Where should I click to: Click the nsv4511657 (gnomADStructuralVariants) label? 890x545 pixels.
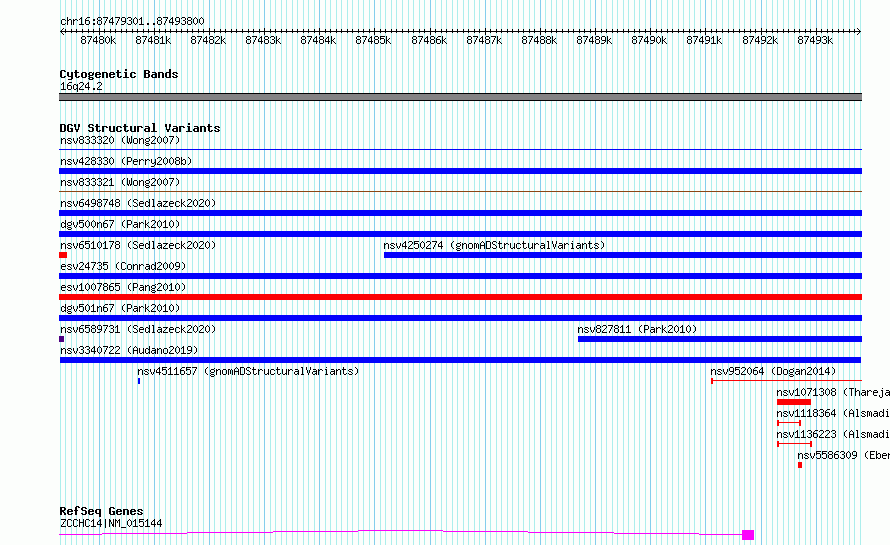click(x=248, y=371)
